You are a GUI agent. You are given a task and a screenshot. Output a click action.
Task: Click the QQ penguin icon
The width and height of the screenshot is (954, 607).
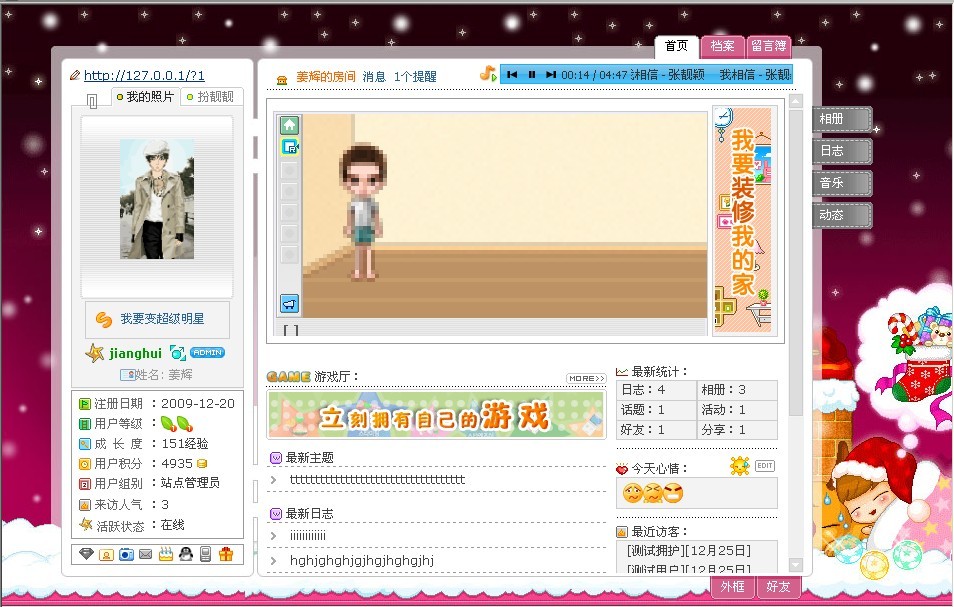[x=185, y=554]
